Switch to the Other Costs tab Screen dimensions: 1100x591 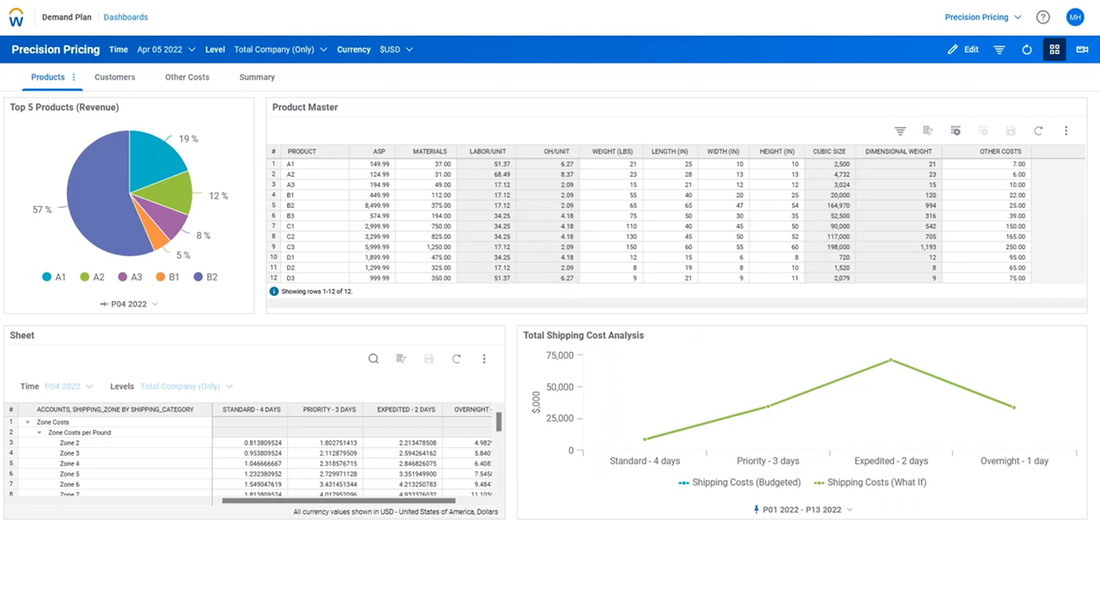point(186,77)
